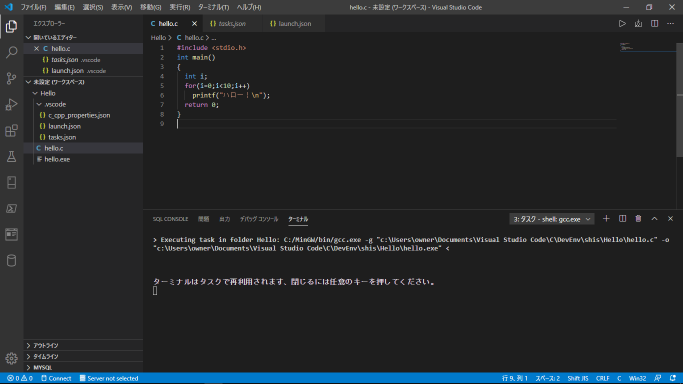This screenshot has width=683, height=384.
Task: Expand the Outline section
Action: pyautogui.click(x=83, y=345)
